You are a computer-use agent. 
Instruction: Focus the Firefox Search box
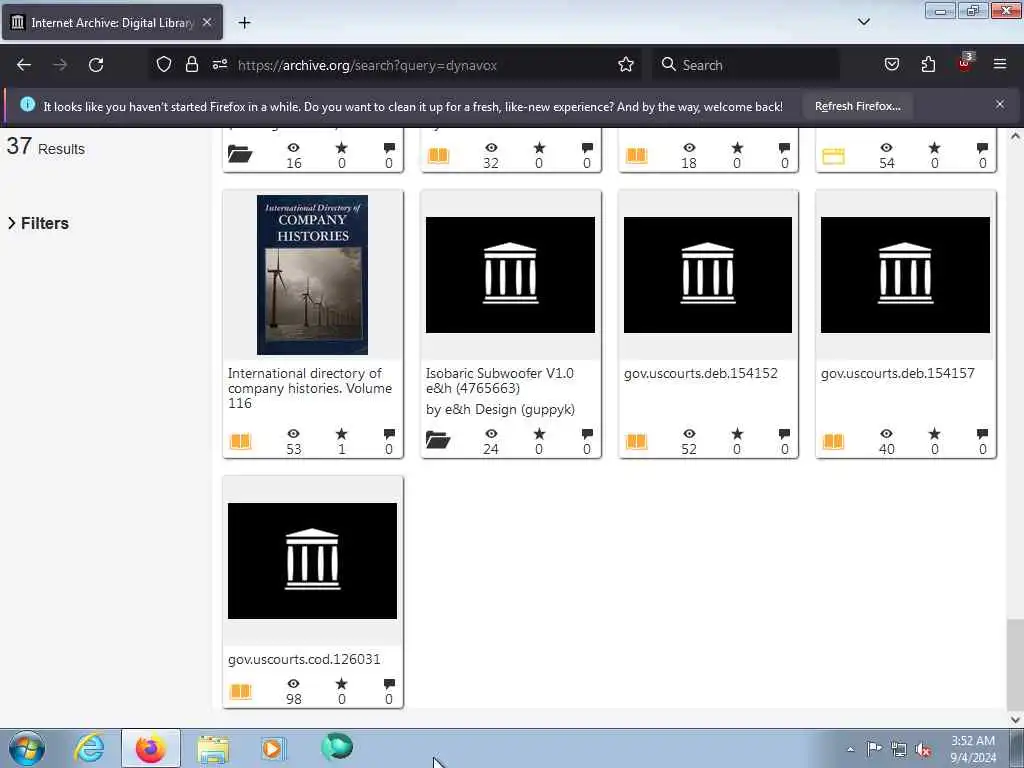pos(746,65)
